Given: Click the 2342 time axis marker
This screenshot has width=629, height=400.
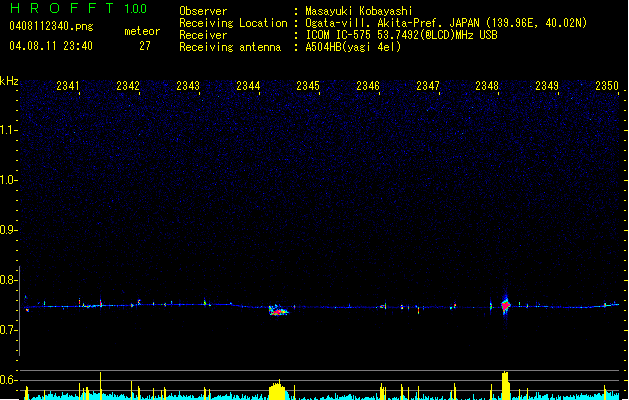Looking at the screenshot, I should tap(128, 86).
